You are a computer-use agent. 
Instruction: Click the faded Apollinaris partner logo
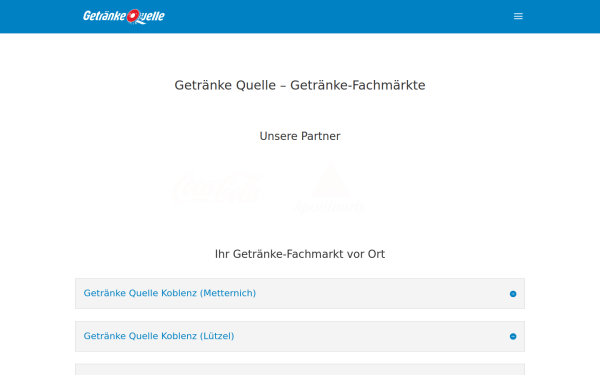(329, 188)
